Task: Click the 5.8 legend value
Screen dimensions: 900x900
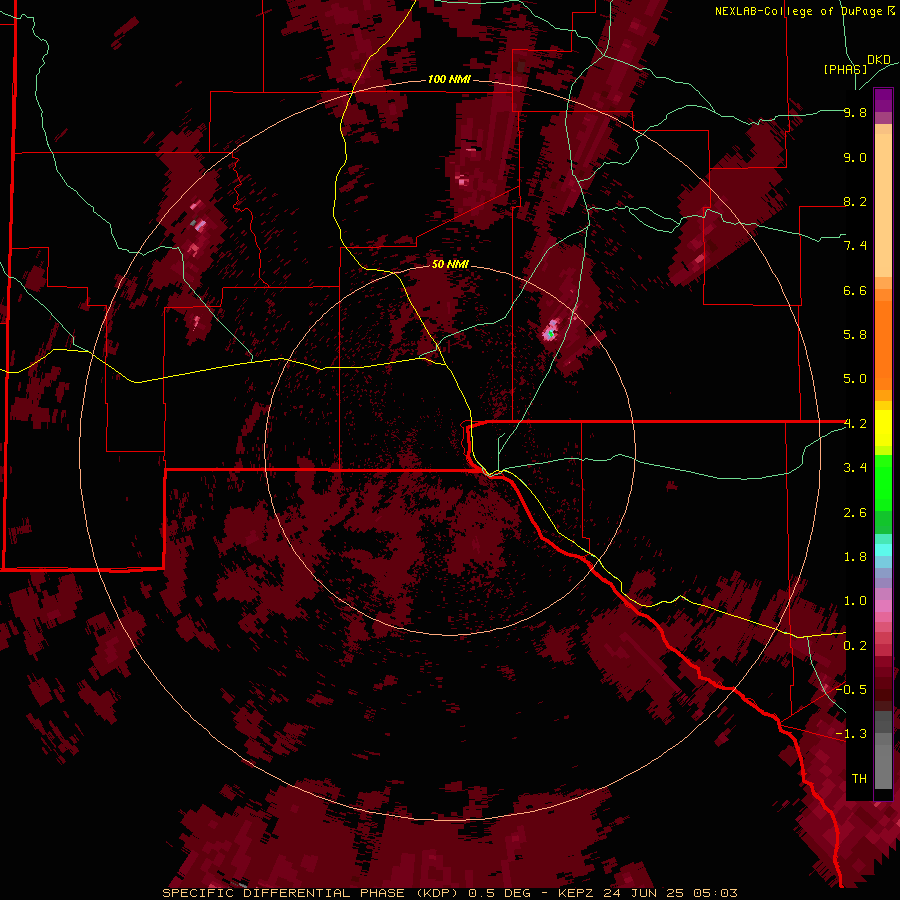Action: pyautogui.click(x=855, y=335)
